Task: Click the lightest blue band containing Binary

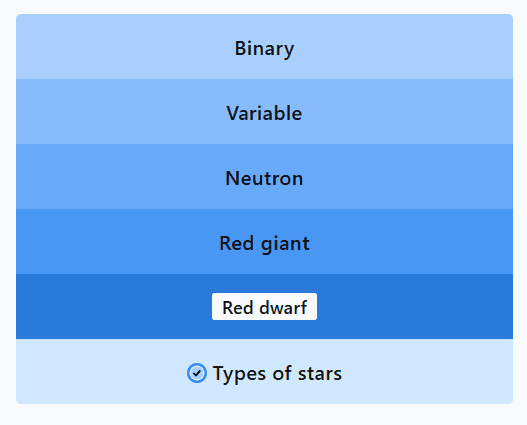Action: tap(264, 47)
